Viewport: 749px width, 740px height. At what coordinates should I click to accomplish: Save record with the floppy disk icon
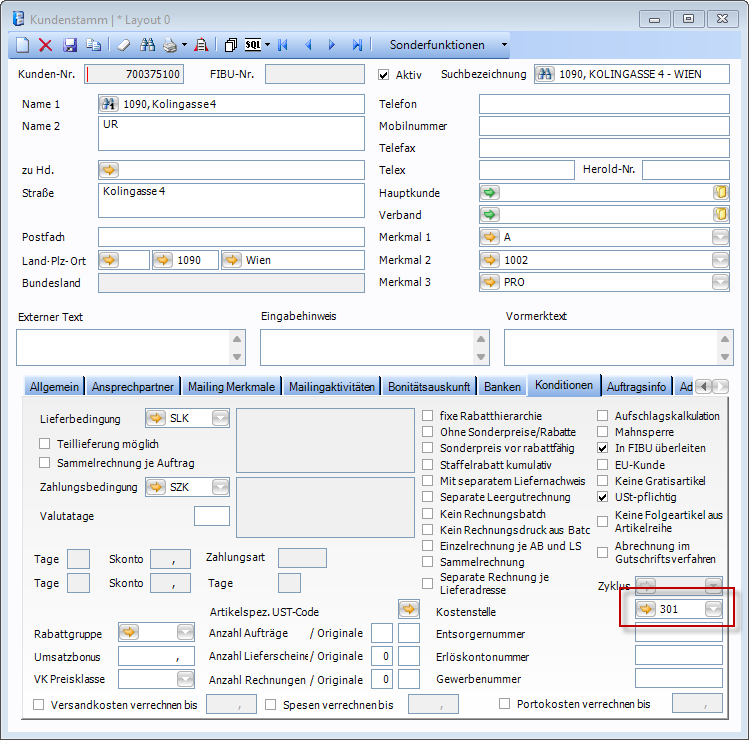coord(70,45)
